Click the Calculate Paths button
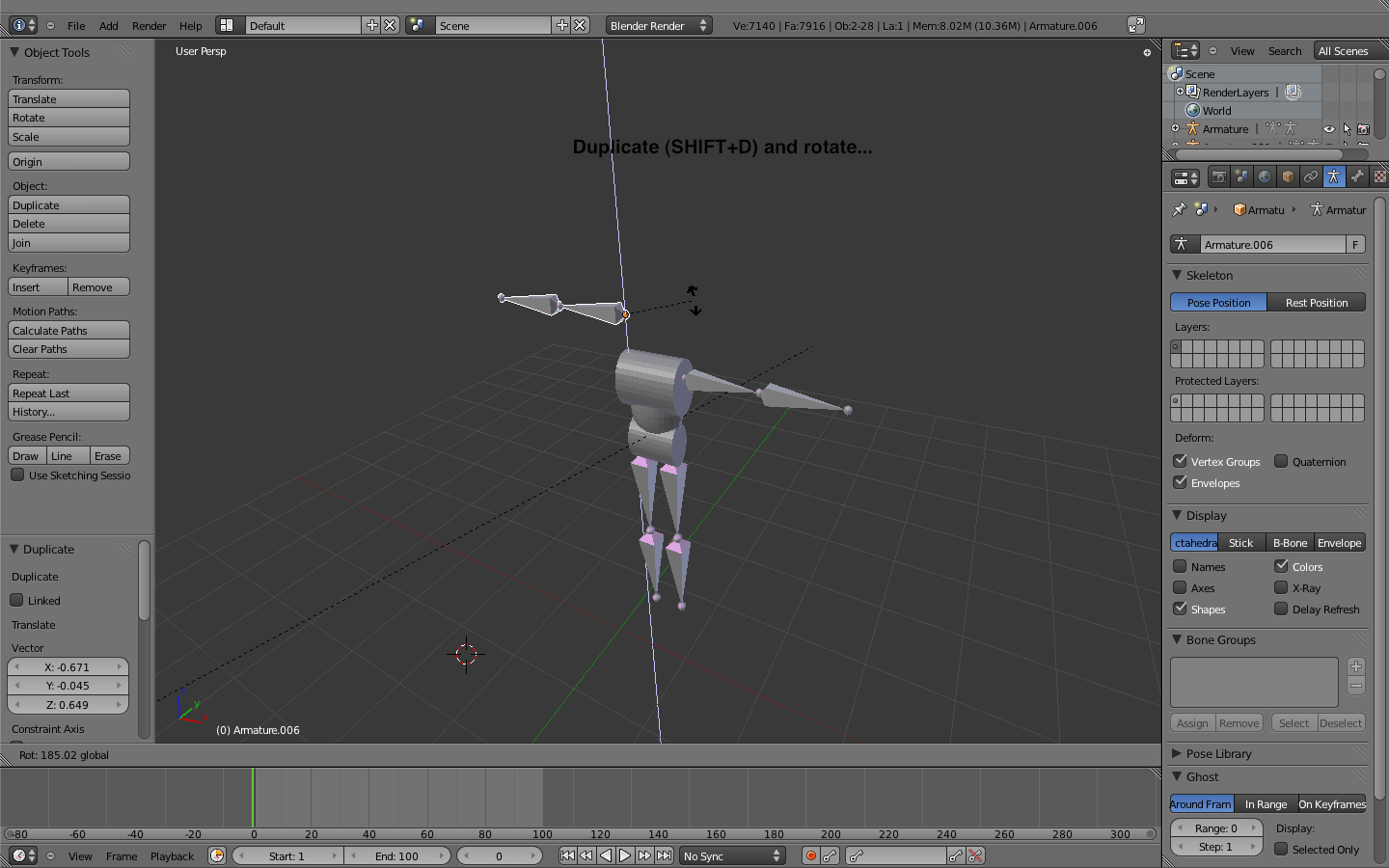This screenshot has width=1389, height=868. click(x=68, y=330)
